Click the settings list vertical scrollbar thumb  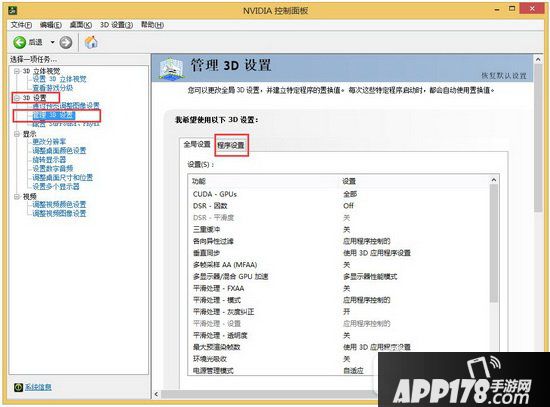pos(494,243)
